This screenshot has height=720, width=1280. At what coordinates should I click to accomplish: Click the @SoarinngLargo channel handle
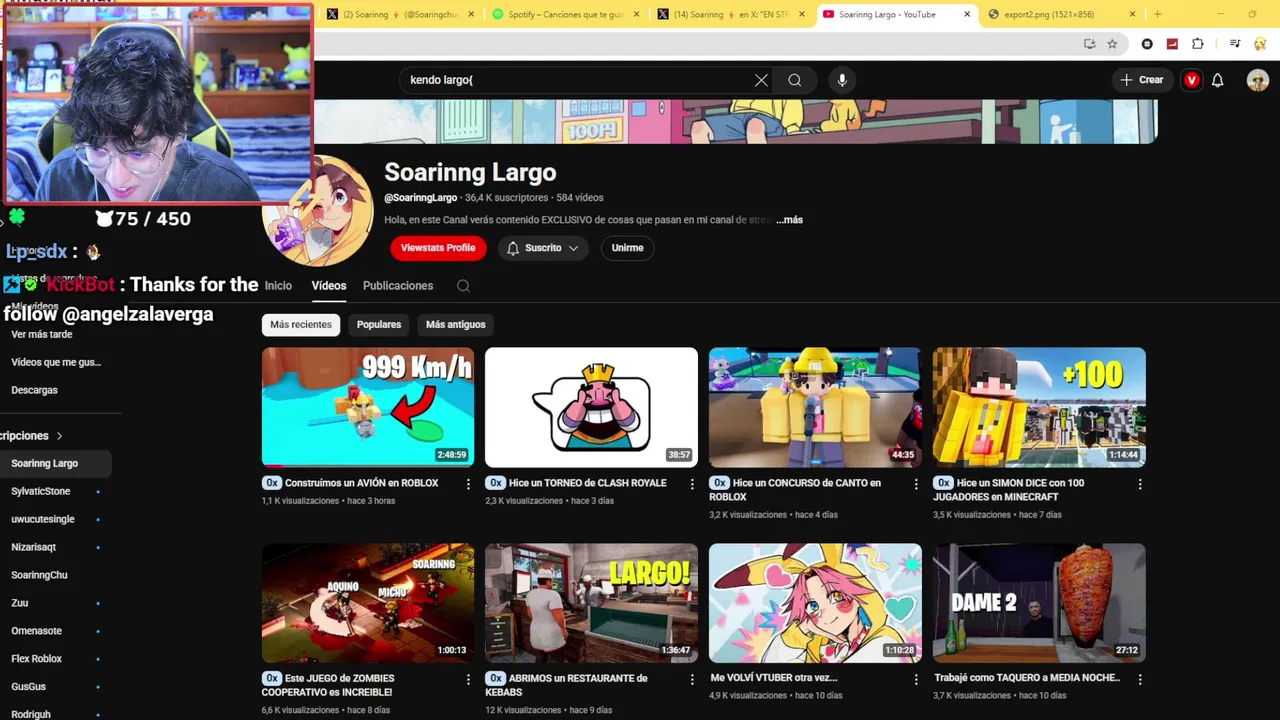pos(420,198)
